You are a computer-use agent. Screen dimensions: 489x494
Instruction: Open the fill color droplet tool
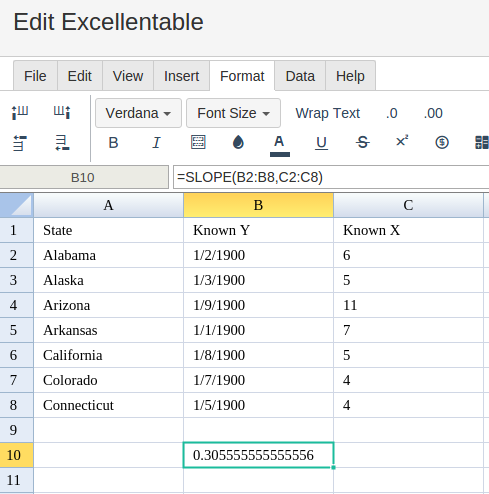coord(238,142)
